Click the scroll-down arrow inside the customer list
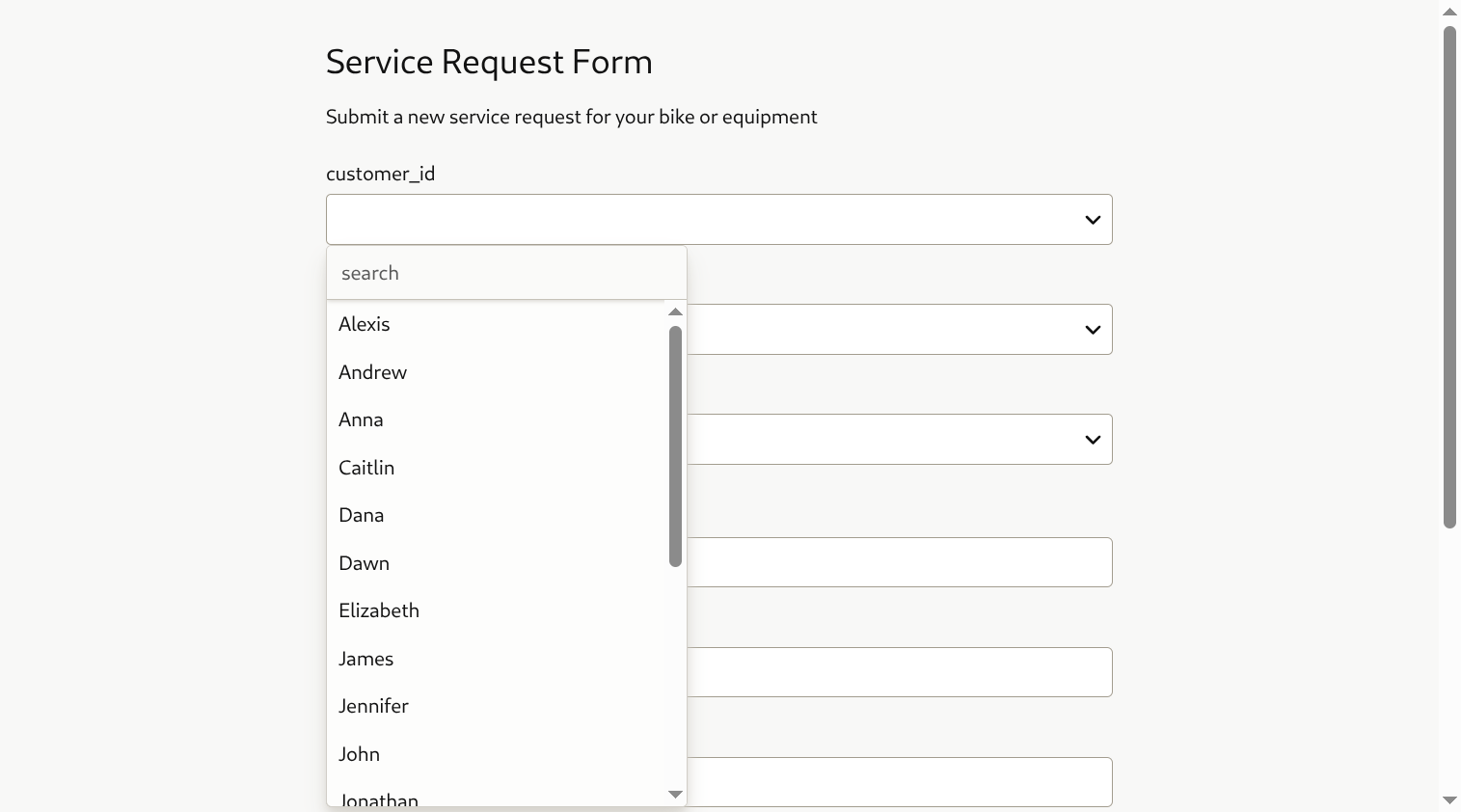The width and height of the screenshot is (1461, 812). pyautogui.click(x=675, y=794)
